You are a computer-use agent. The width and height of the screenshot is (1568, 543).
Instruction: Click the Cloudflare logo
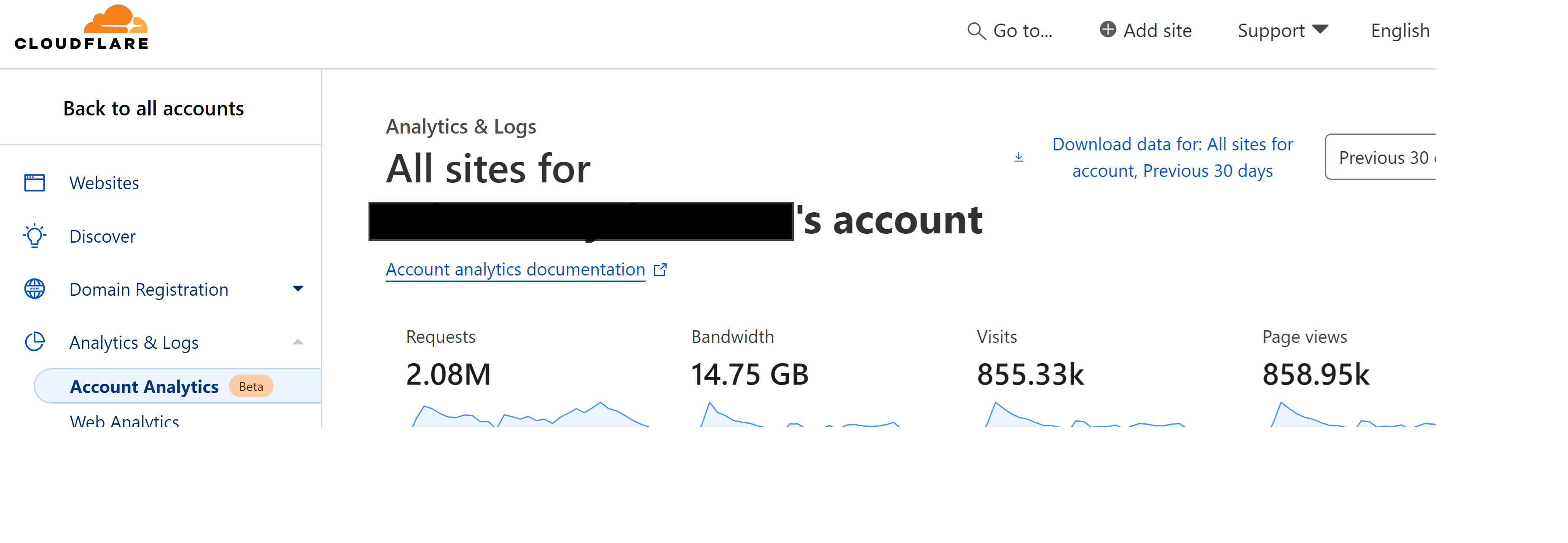point(81,28)
